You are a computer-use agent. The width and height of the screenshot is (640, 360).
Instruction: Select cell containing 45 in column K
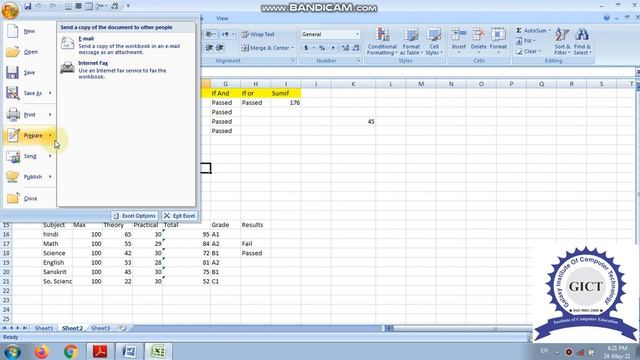click(x=353, y=122)
